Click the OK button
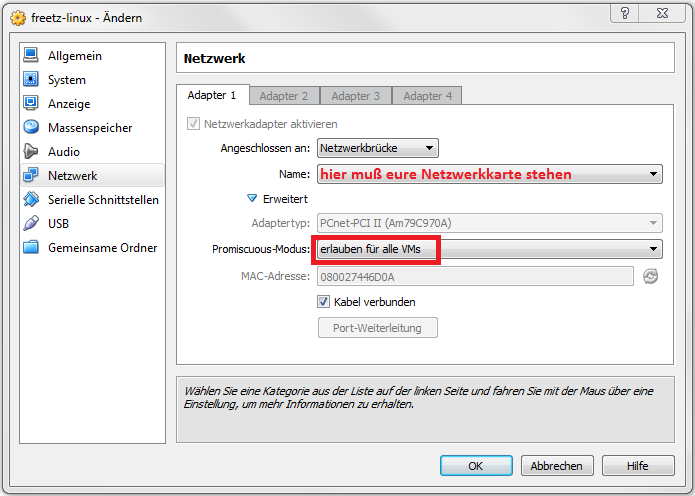 pyautogui.click(x=476, y=465)
